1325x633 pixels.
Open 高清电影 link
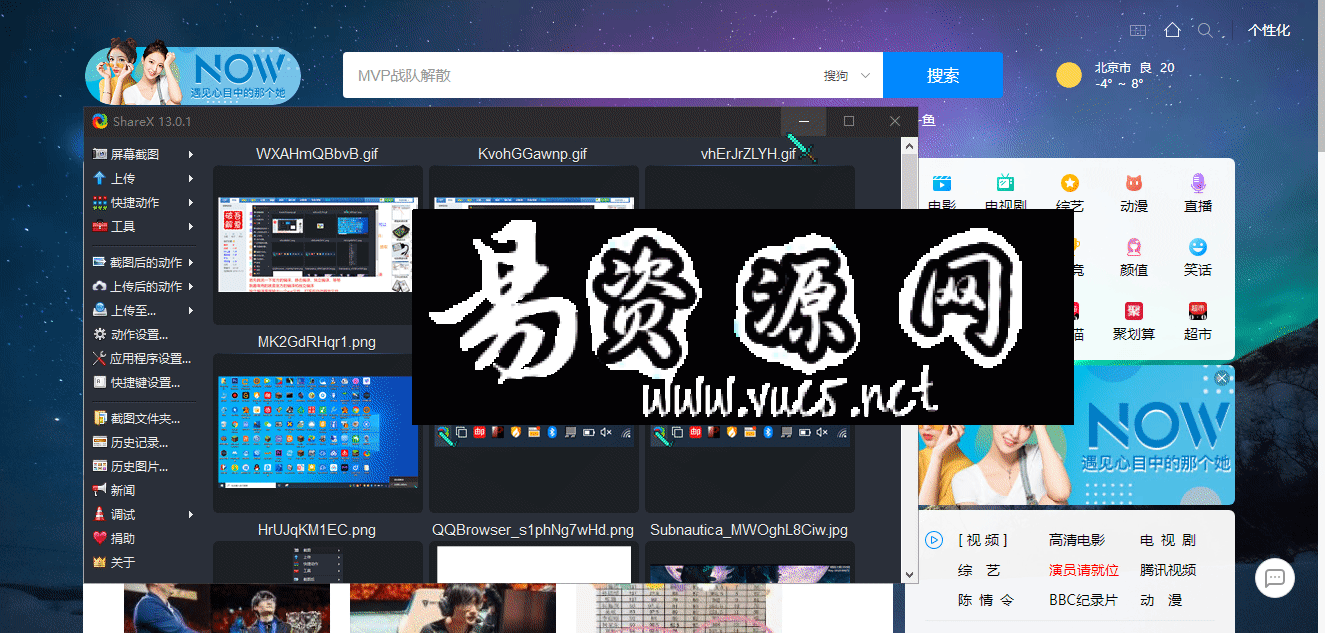point(1077,540)
